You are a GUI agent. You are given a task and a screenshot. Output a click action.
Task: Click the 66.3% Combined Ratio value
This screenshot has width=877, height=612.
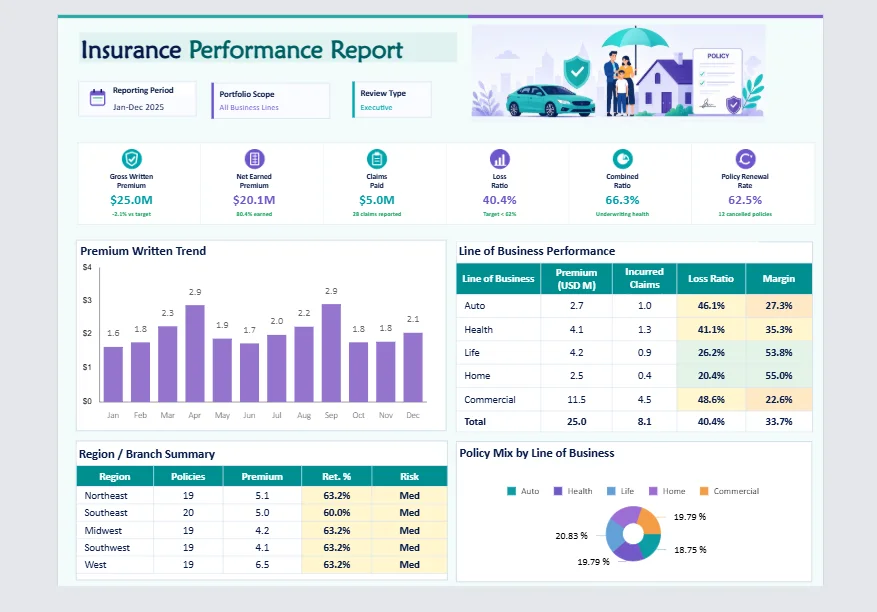click(x=622, y=200)
